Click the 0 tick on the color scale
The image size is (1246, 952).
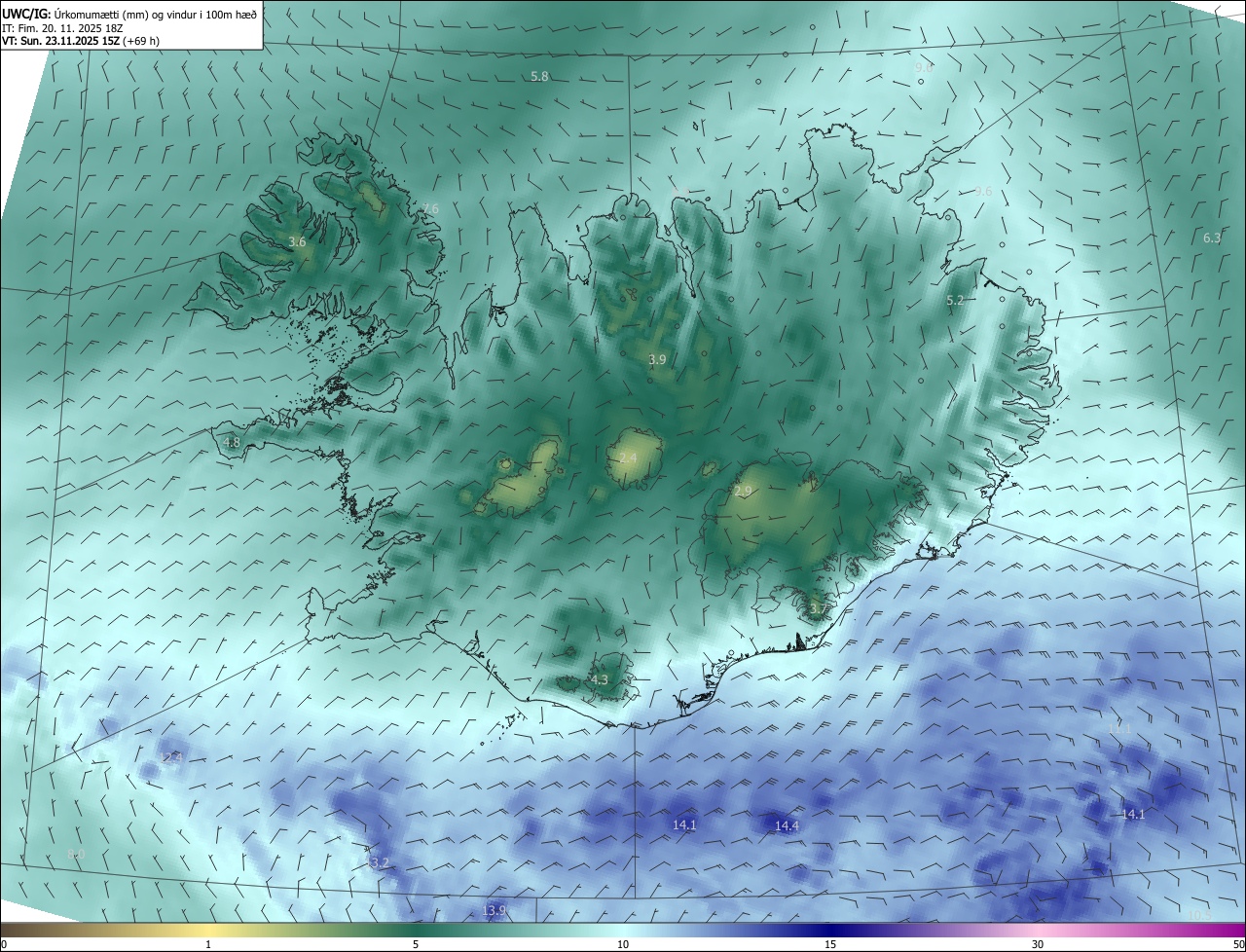click(4, 944)
